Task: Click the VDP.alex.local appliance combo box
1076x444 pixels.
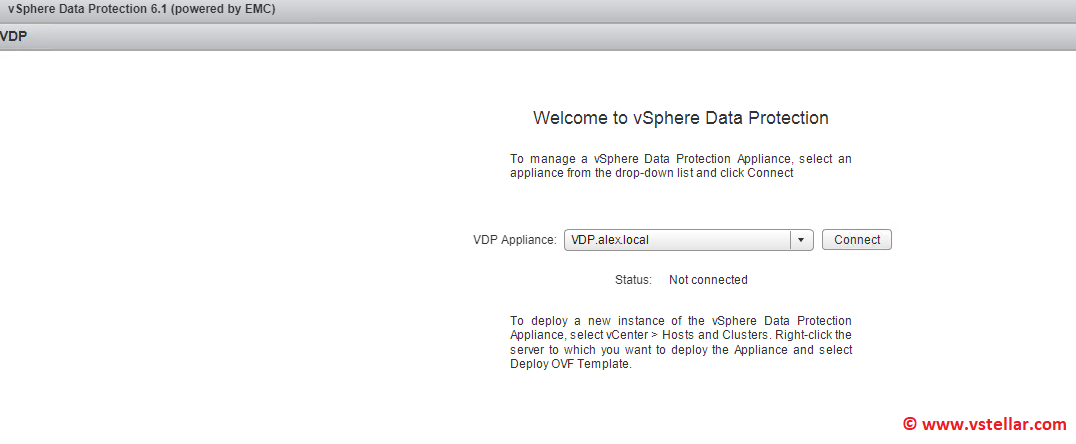Action: point(677,240)
